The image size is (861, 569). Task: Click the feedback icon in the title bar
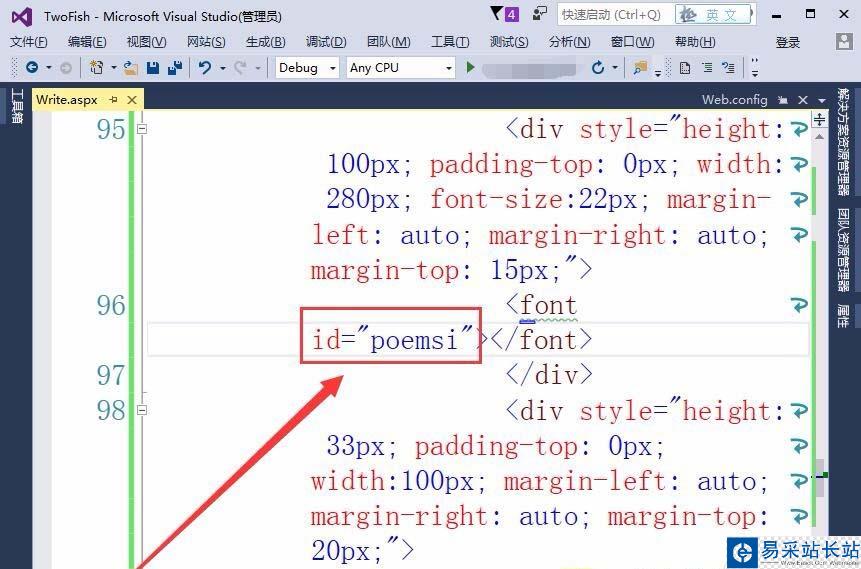[540, 14]
